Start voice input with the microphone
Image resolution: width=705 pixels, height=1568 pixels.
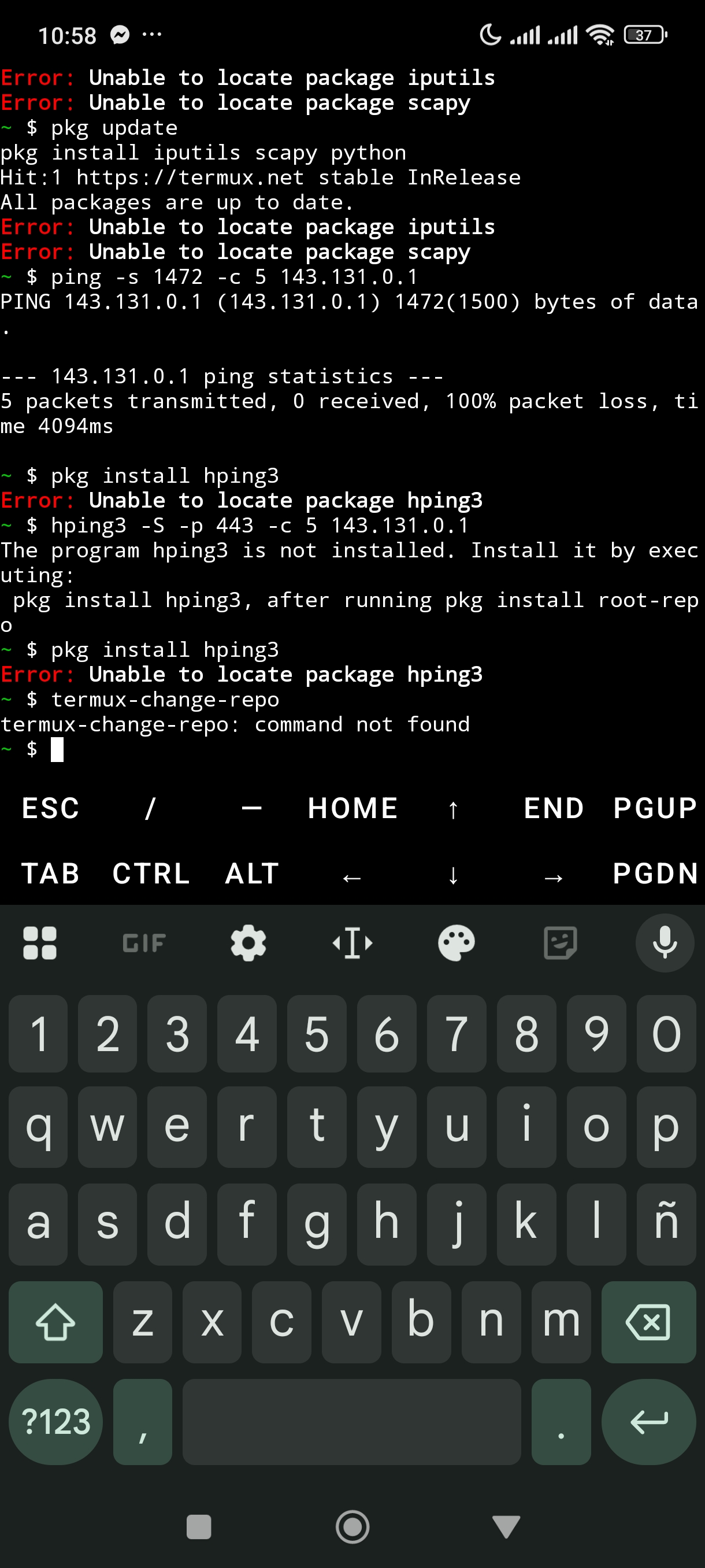click(665, 943)
